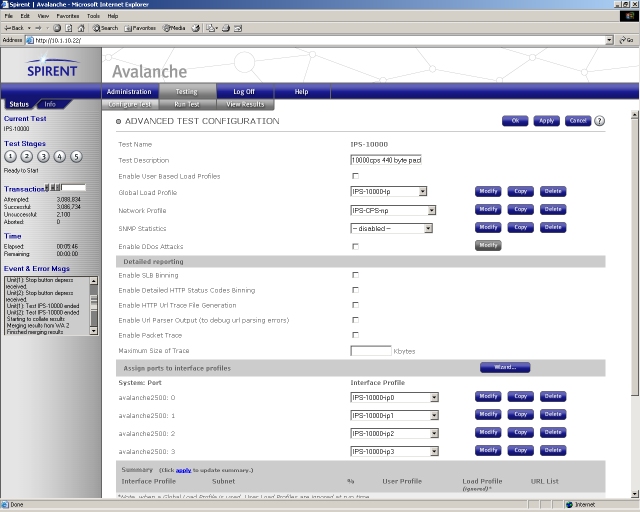Click the Edit page icon in the toolbar

tap(238, 28)
